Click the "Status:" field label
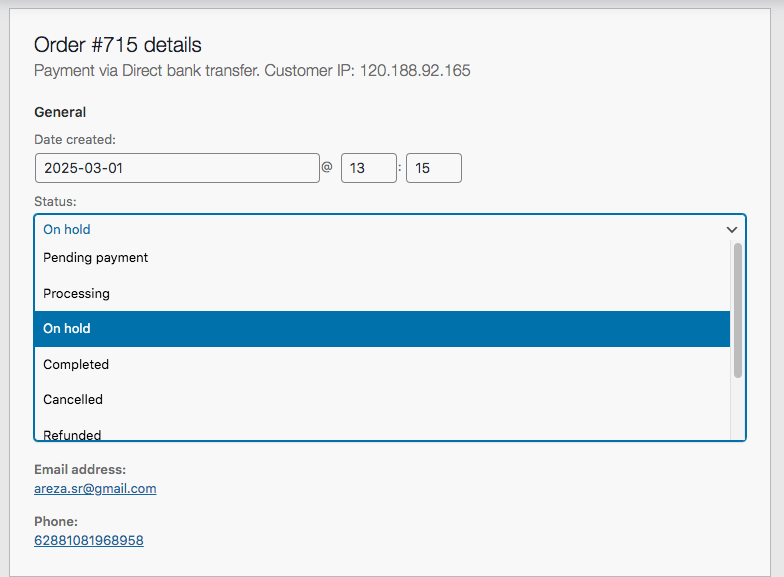This screenshot has height=577, width=784. (x=55, y=202)
